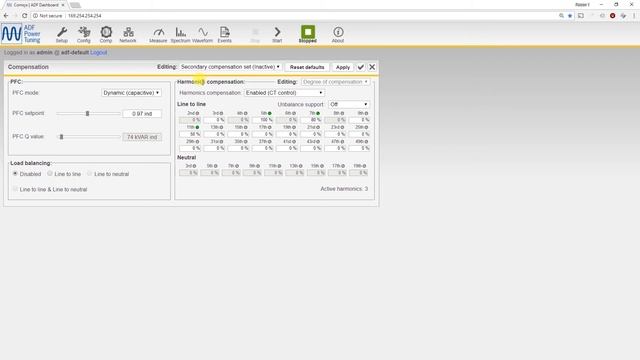Click the 17th line-to-line harmonic percent field
640x360 pixels.
262,134
